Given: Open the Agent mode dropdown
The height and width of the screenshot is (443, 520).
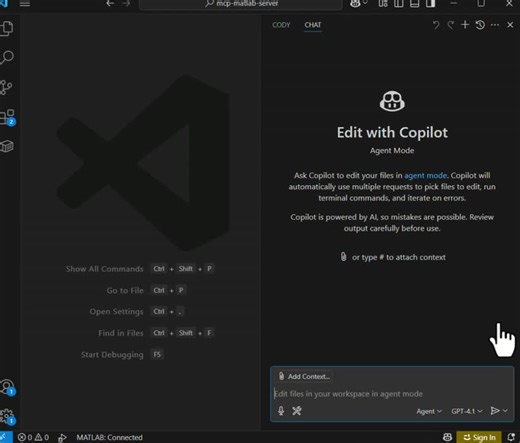Looking at the screenshot, I should click(x=429, y=411).
